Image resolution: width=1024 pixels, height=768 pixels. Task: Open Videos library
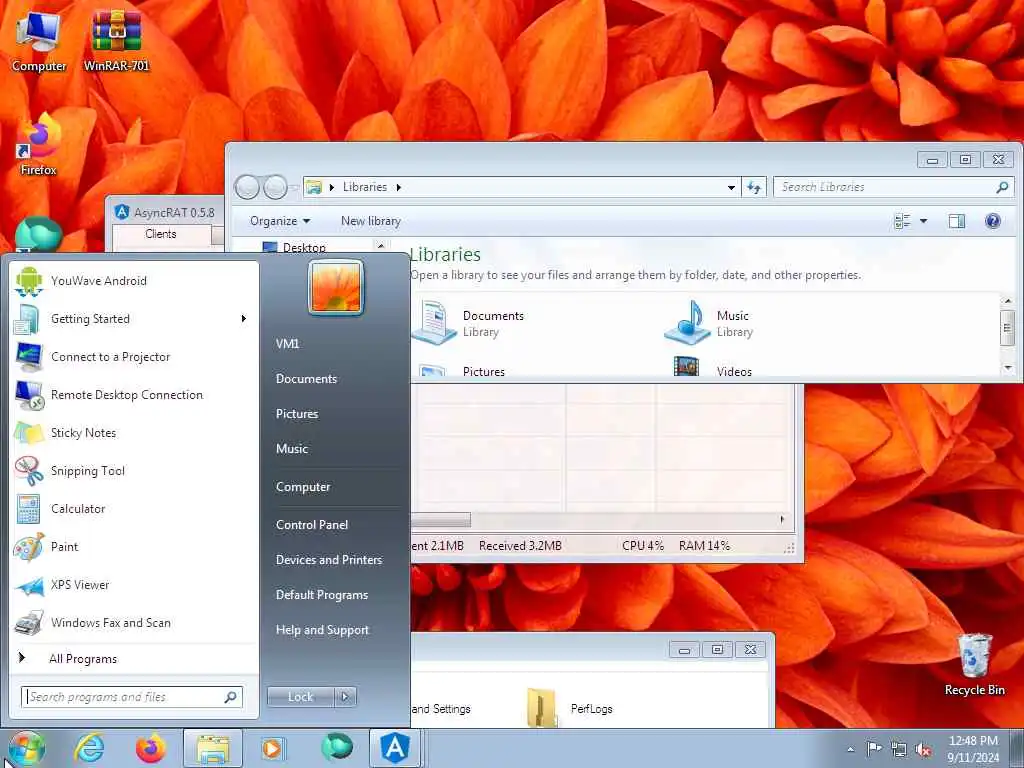click(x=713, y=369)
